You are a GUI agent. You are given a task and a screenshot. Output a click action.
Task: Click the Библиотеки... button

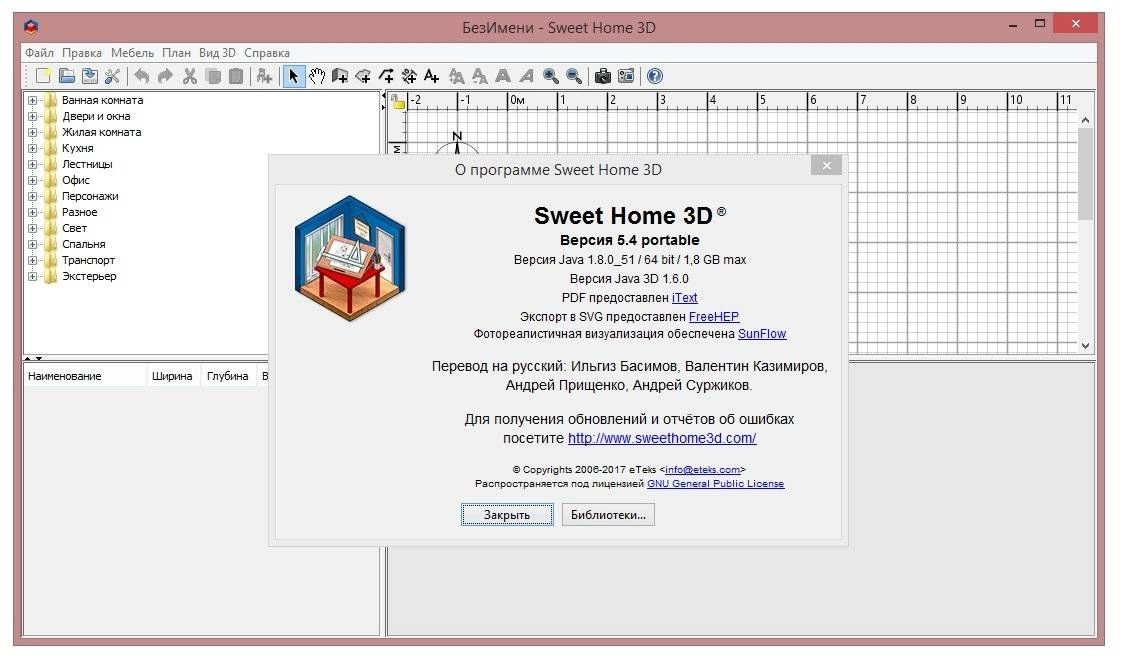pos(608,515)
